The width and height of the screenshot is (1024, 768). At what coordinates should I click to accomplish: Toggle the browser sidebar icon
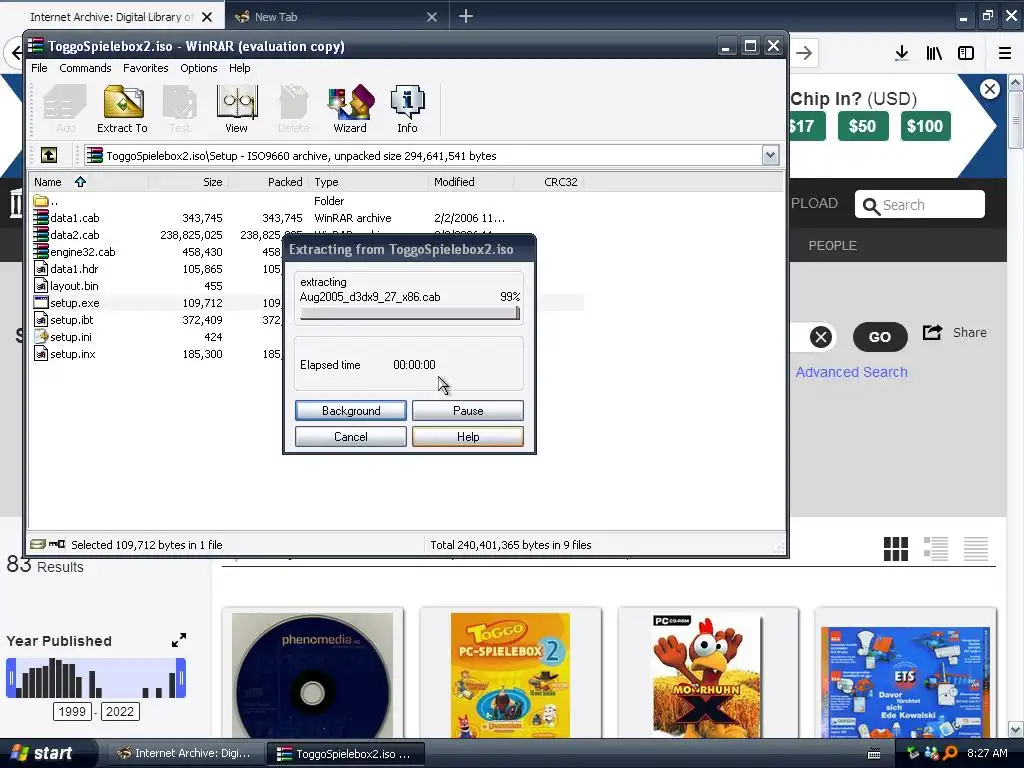coord(966,53)
